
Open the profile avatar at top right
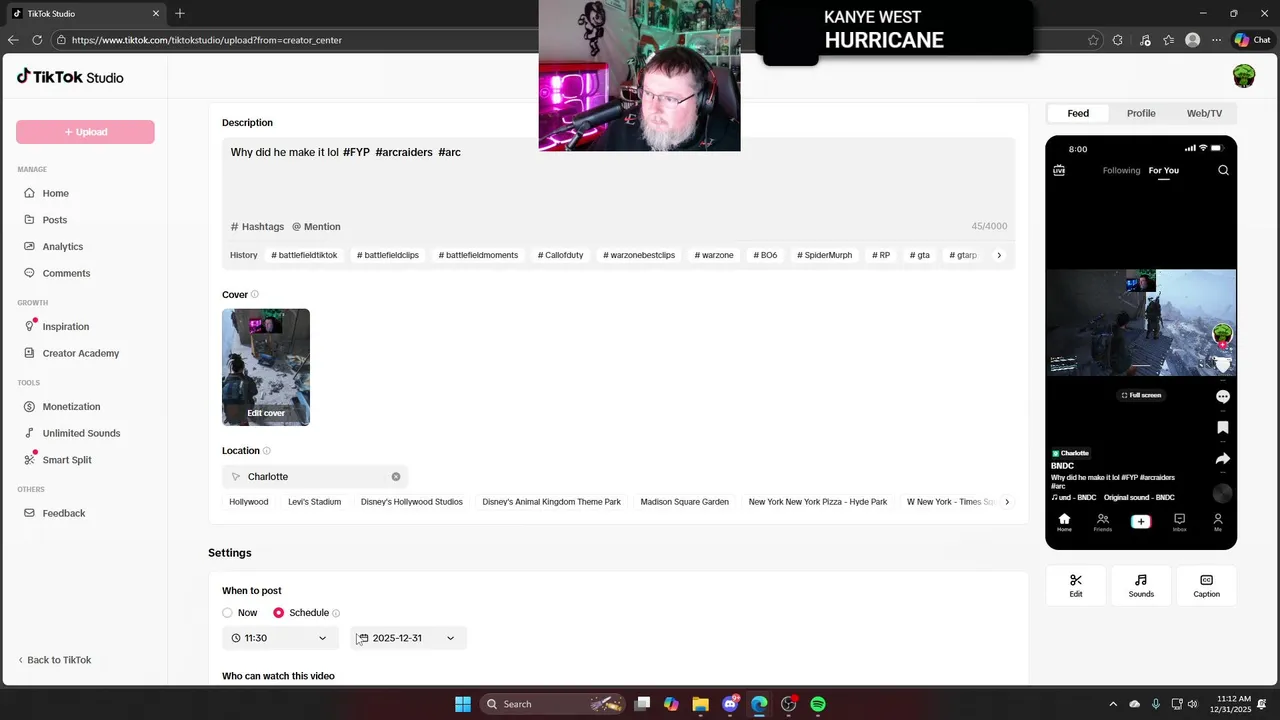click(1243, 77)
